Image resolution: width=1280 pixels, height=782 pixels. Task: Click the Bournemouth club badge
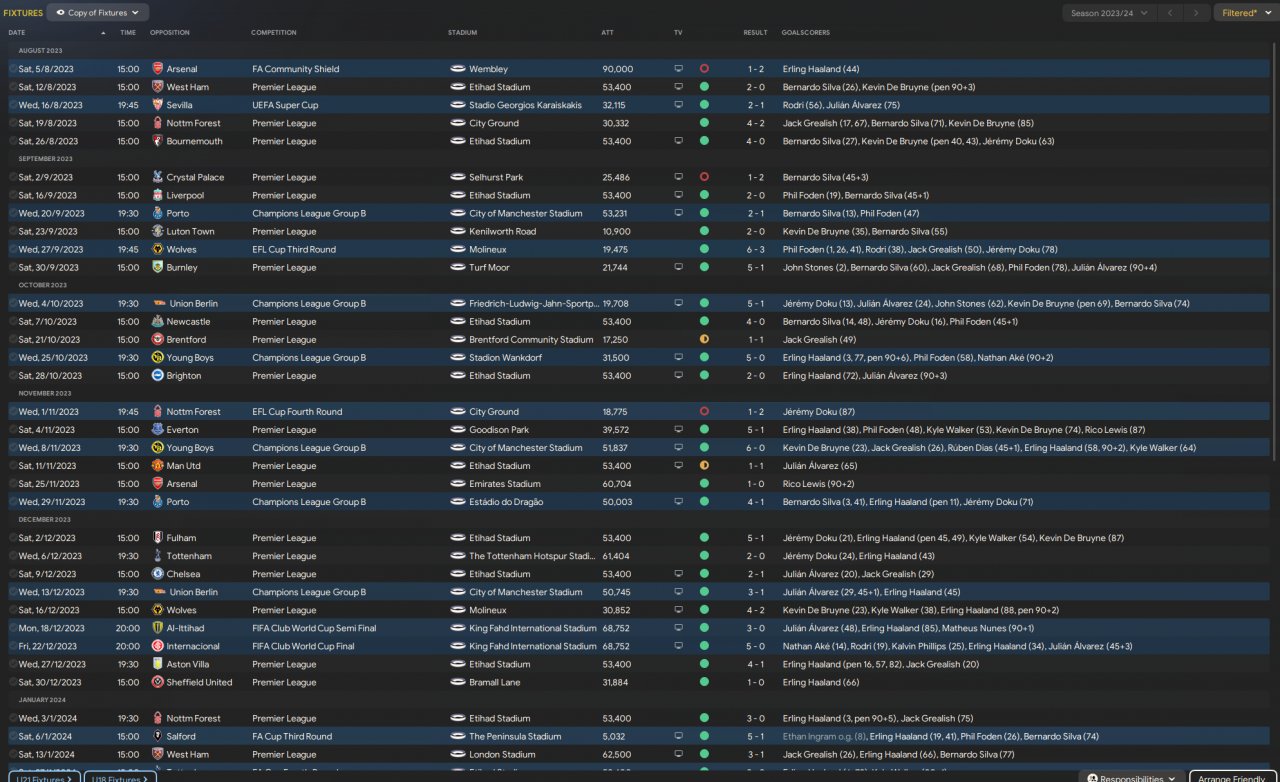158,141
